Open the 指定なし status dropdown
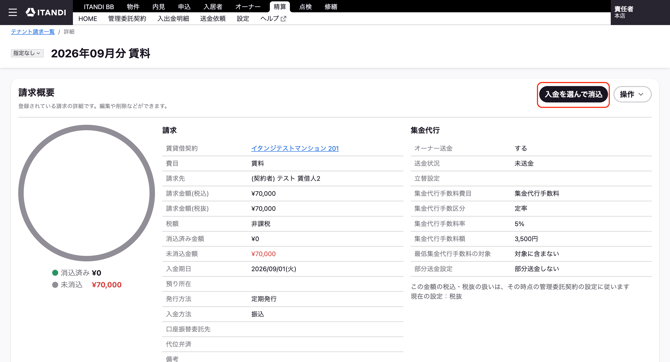The height and width of the screenshot is (362, 670). (27, 53)
